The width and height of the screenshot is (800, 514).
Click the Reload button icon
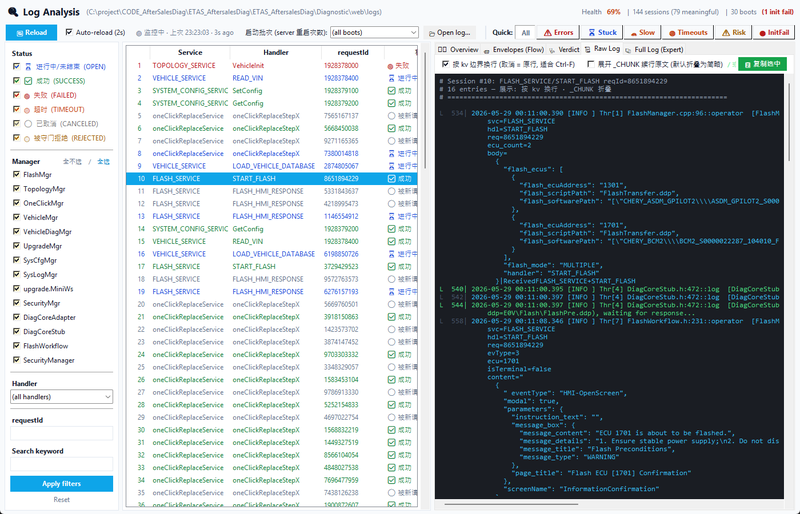[20, 33]
